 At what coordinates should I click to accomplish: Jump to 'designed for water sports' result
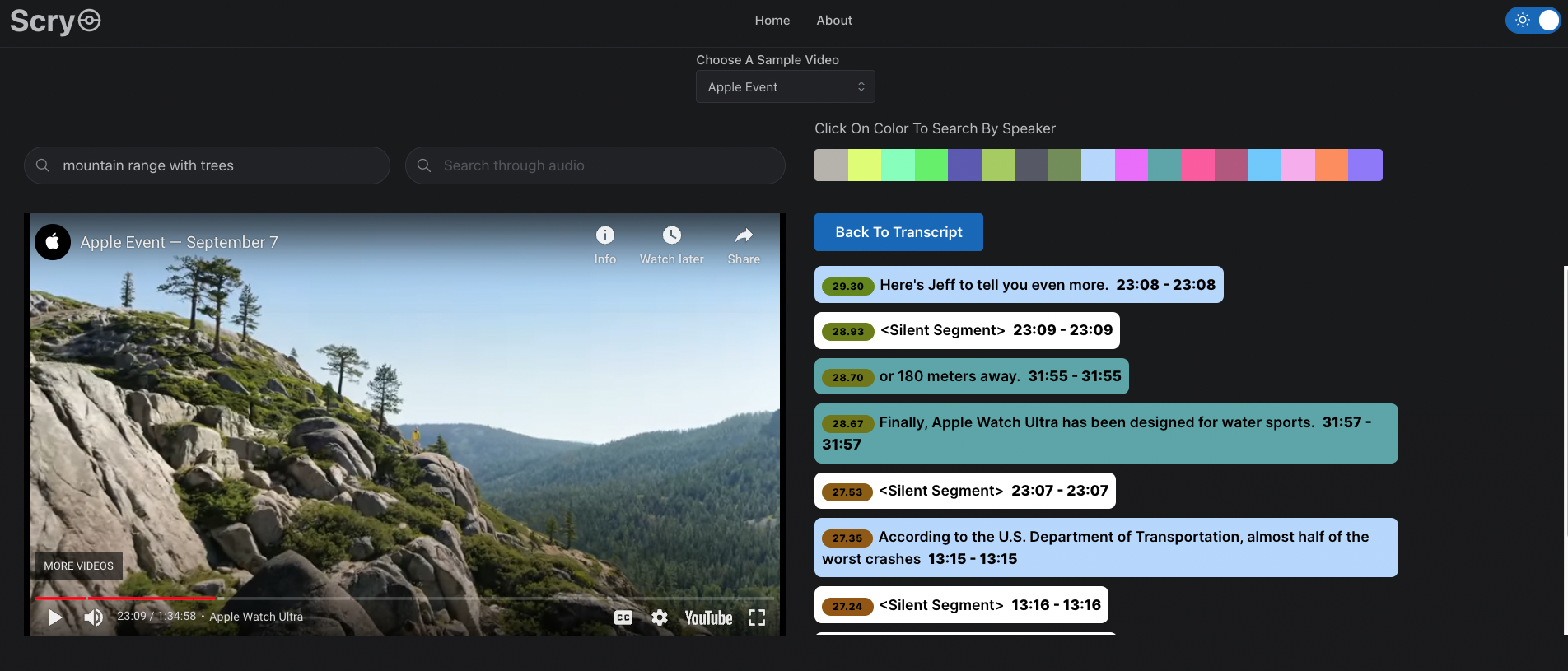pyautogui.click(x=1106, y=433)
